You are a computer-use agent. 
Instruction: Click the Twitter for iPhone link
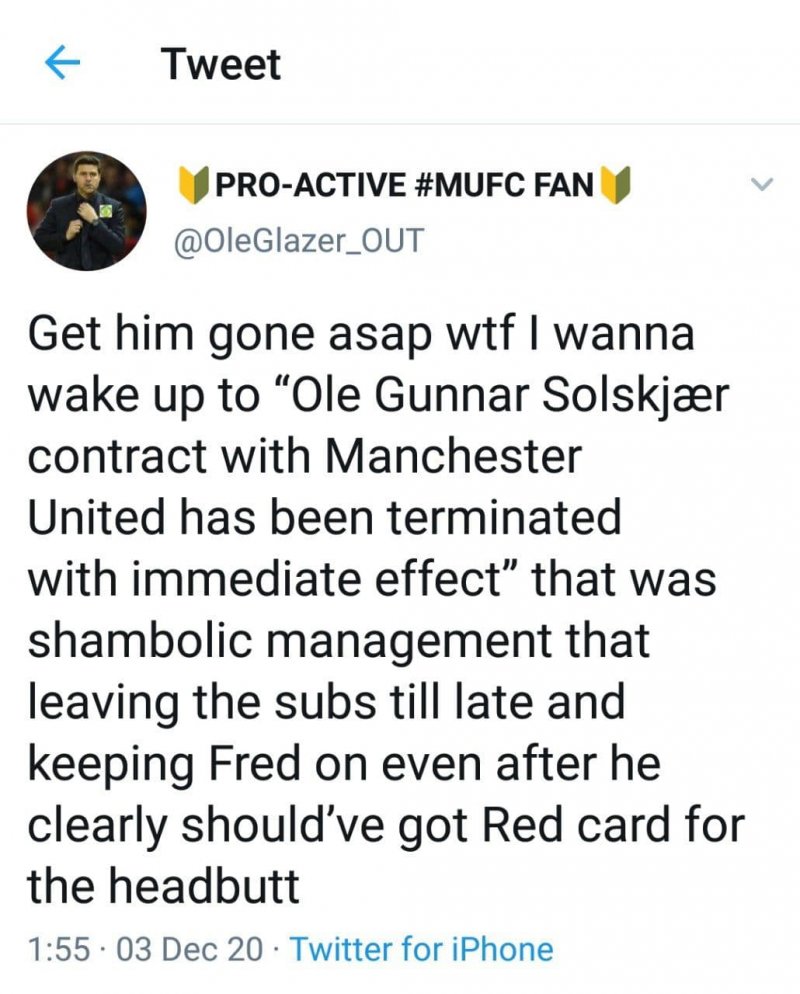pos(421,948)
